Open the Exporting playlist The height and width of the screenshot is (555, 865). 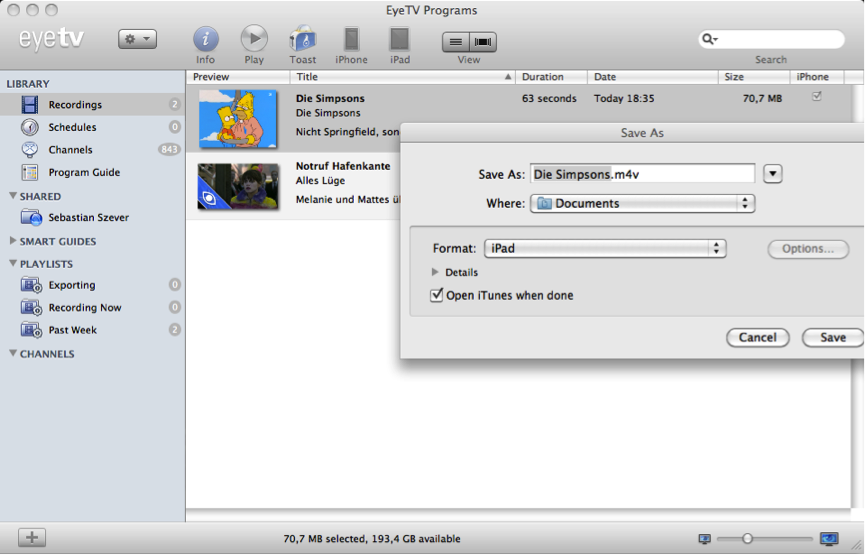[x=92, y=285]
